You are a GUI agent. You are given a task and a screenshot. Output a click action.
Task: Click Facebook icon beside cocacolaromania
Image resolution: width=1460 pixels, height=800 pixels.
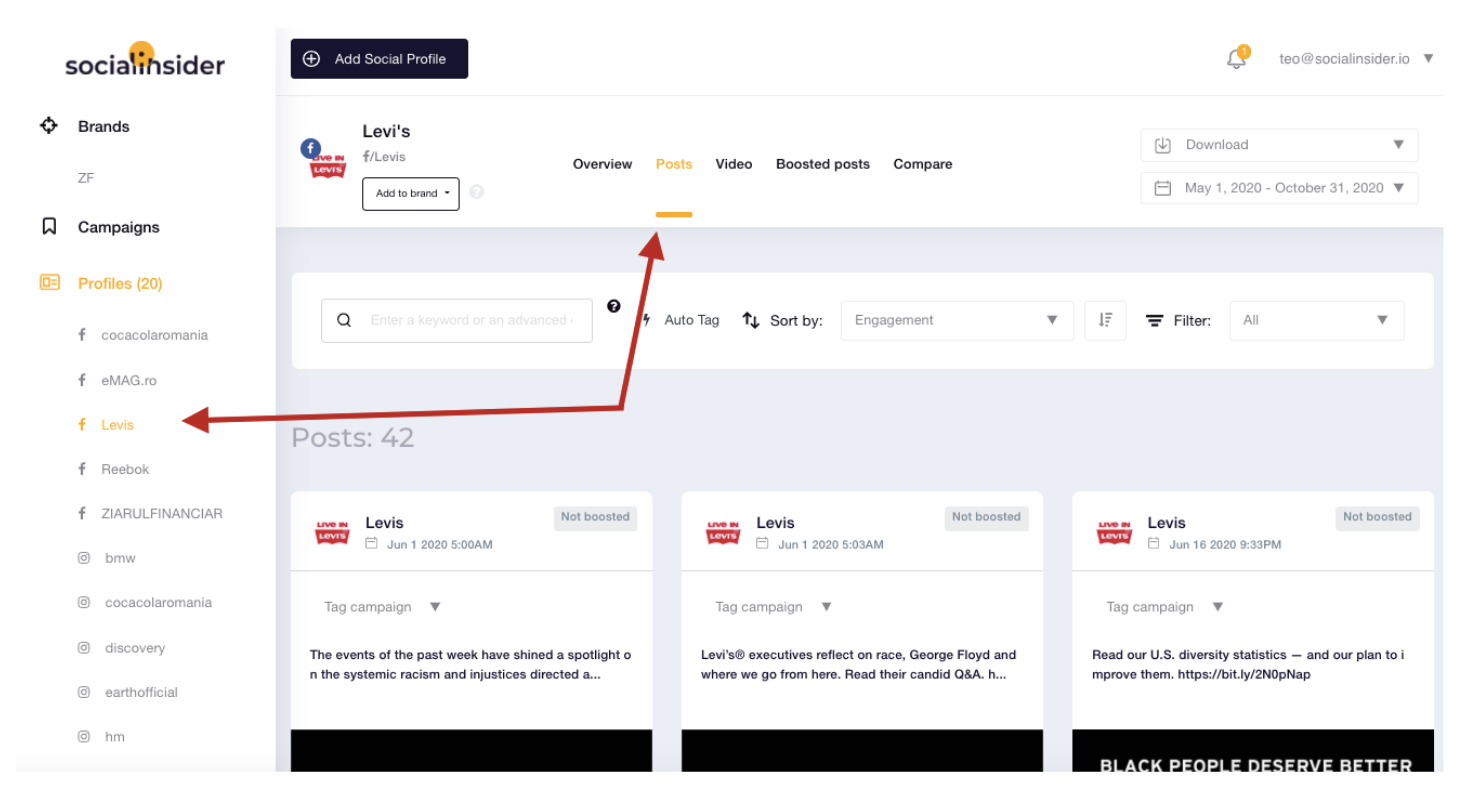[x=82, y=335]
